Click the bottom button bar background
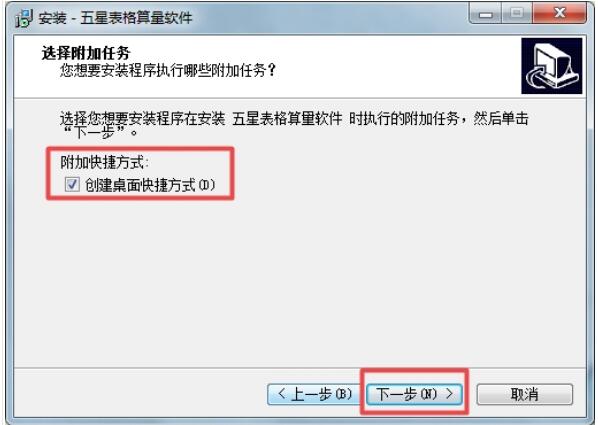 (137, 393)
